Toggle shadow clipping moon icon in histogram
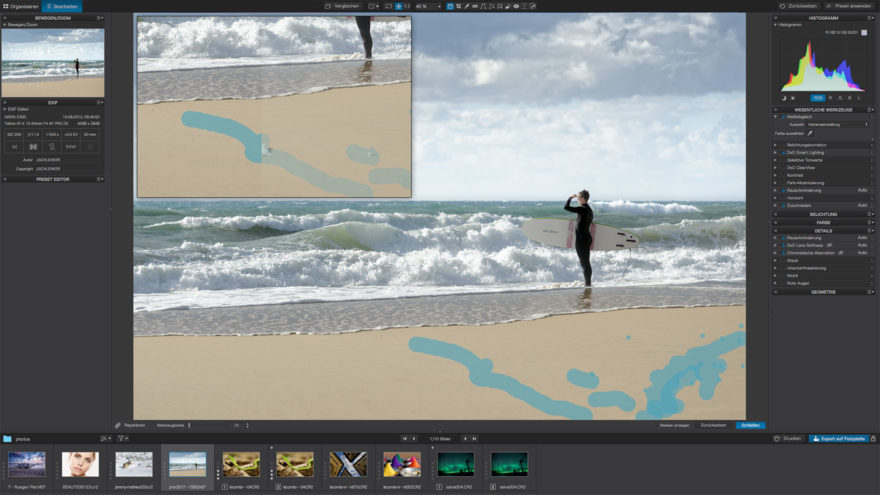 (x=783, y=98)
